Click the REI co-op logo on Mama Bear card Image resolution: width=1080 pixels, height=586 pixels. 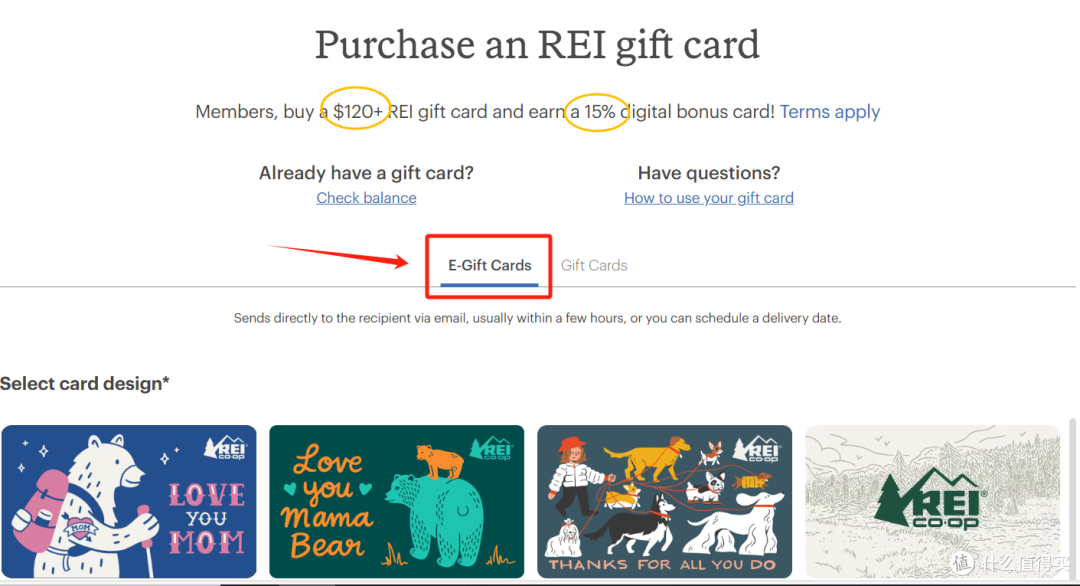(x=491, y=448)
